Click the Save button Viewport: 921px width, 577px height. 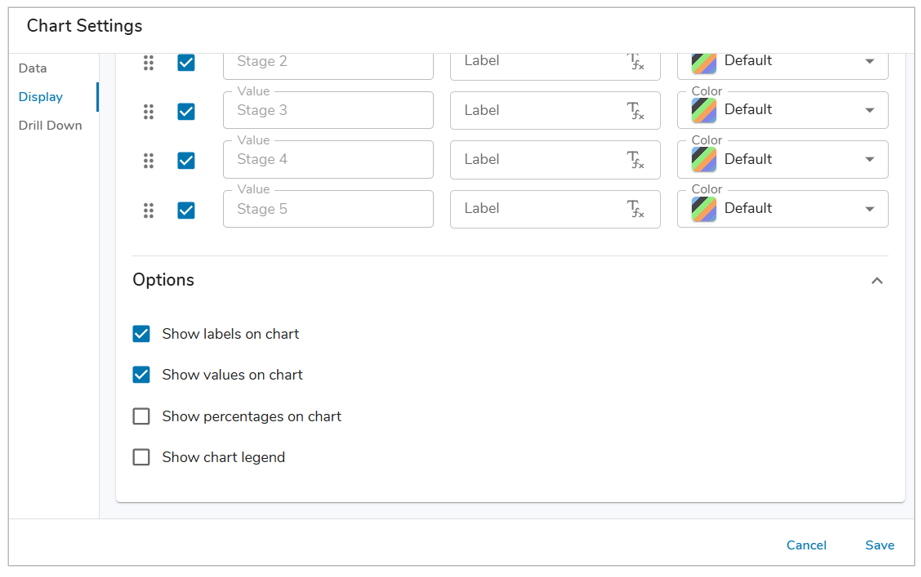point(879,545)
